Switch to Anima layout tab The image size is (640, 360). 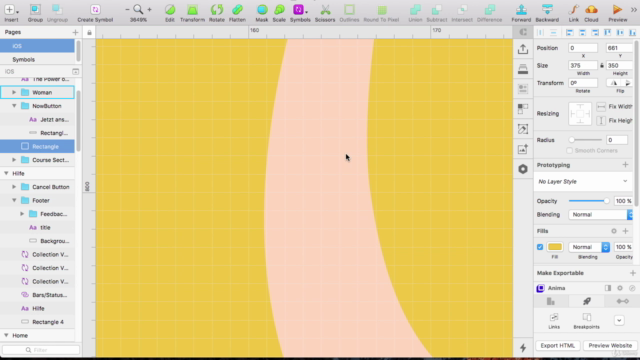coord(551,301)
